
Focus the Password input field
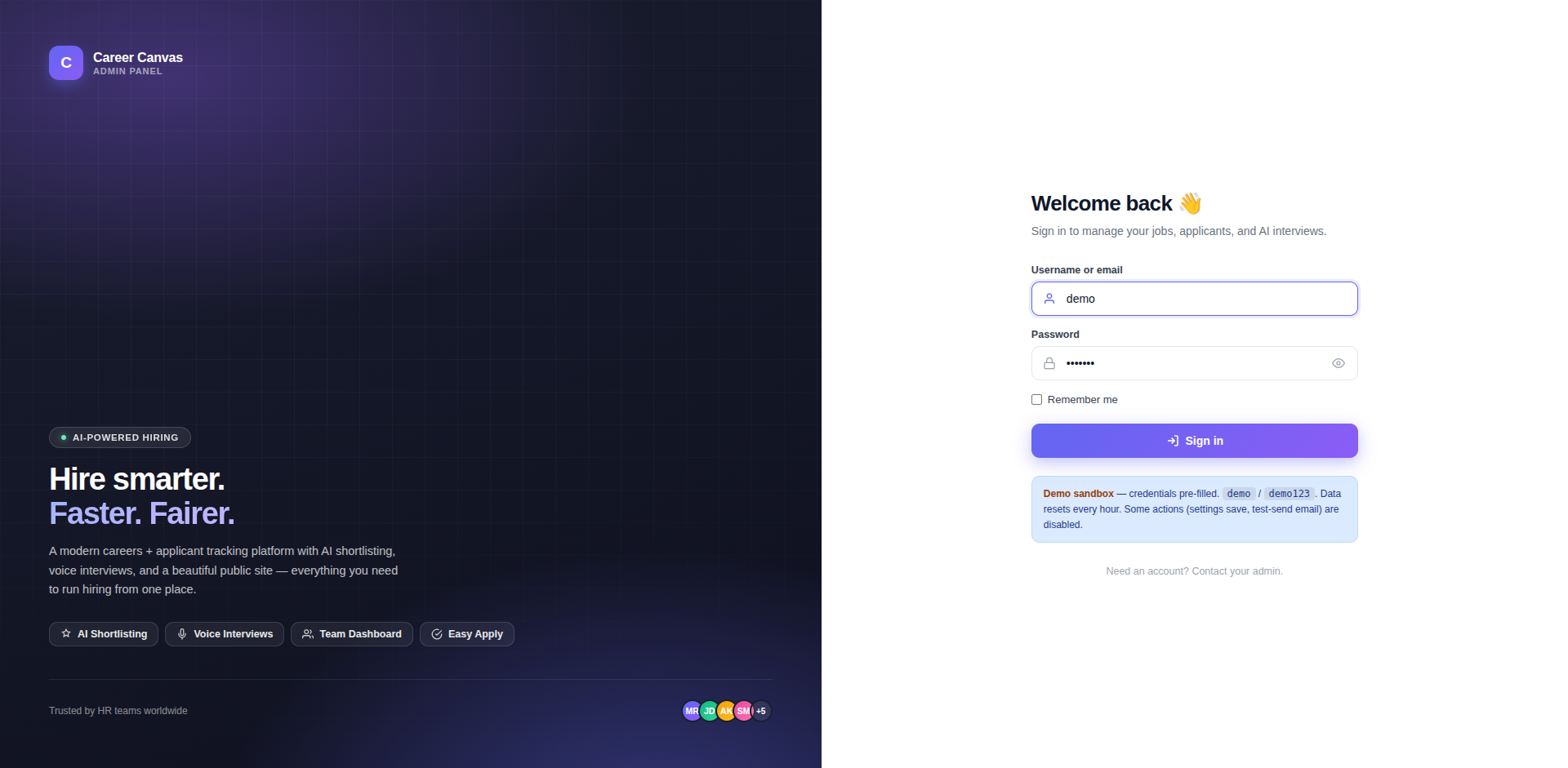pos(1194,363)
